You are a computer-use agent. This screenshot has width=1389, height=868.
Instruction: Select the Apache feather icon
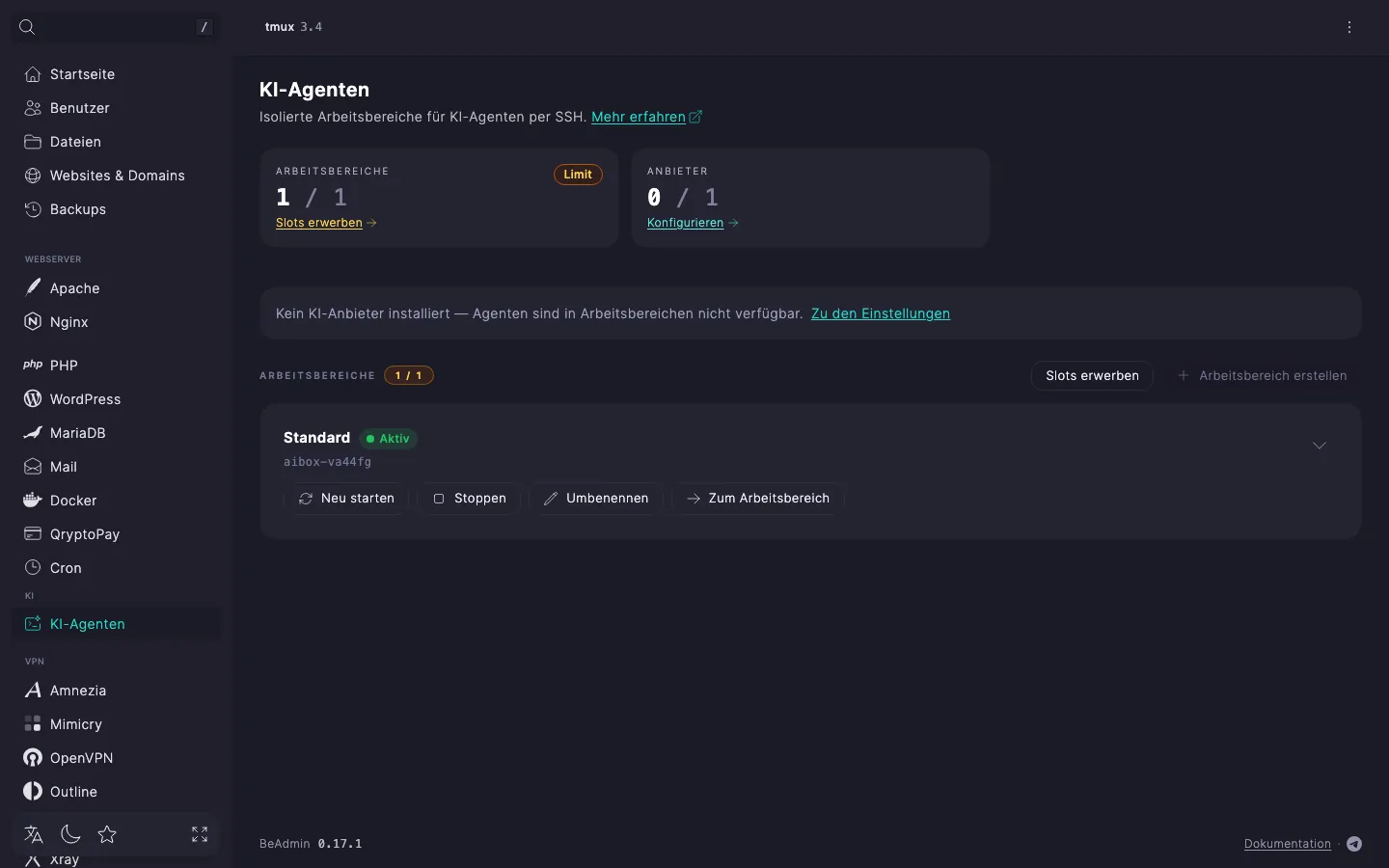point(33,287)
